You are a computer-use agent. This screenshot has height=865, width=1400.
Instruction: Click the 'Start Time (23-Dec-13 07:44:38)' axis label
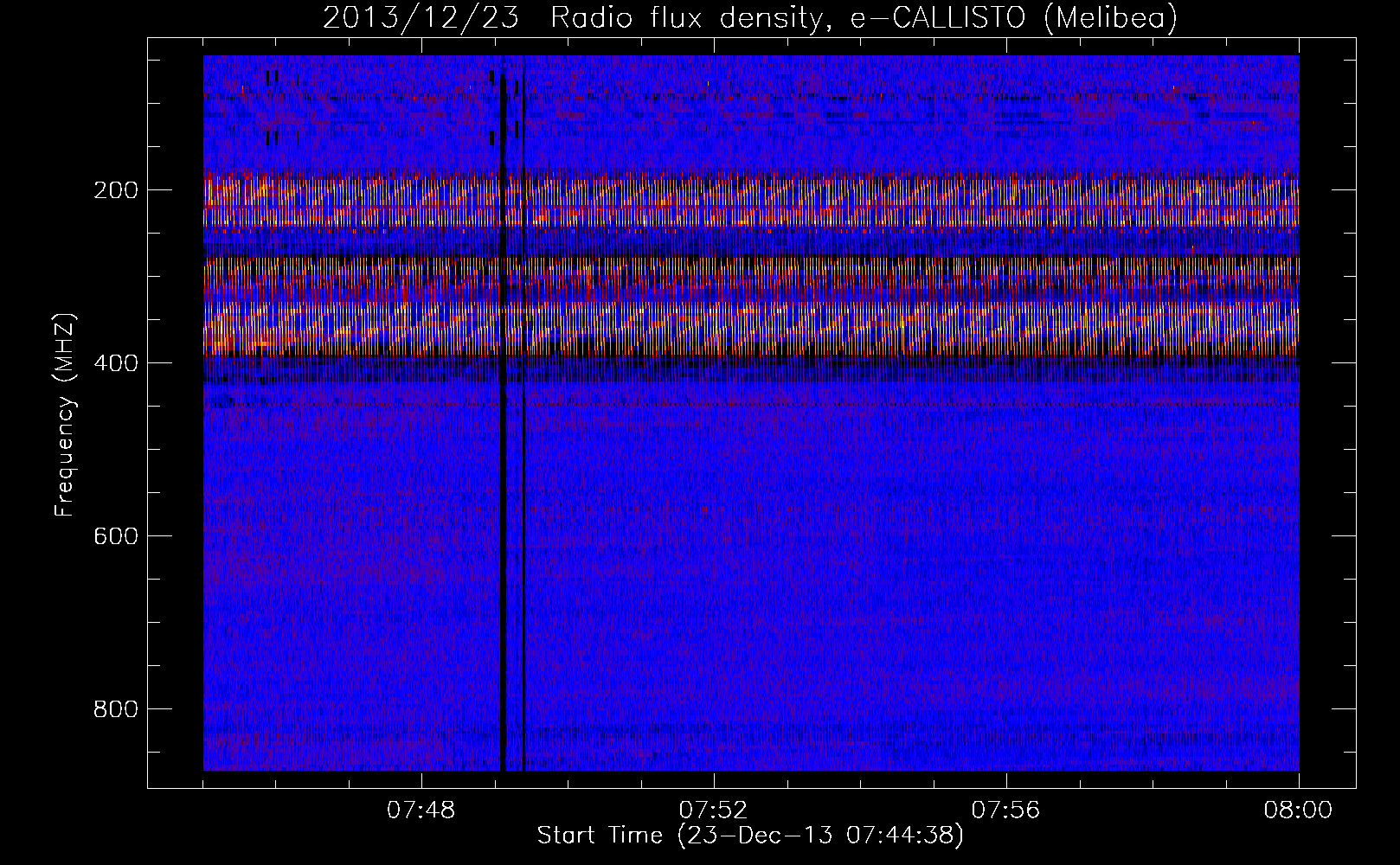click(x=750, y=836)
